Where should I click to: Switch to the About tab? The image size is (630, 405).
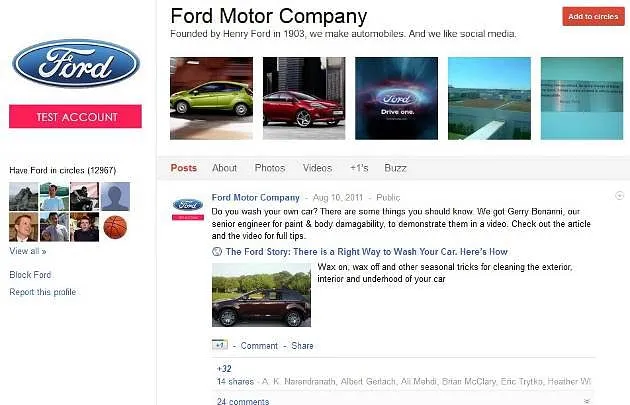point(224,168)
